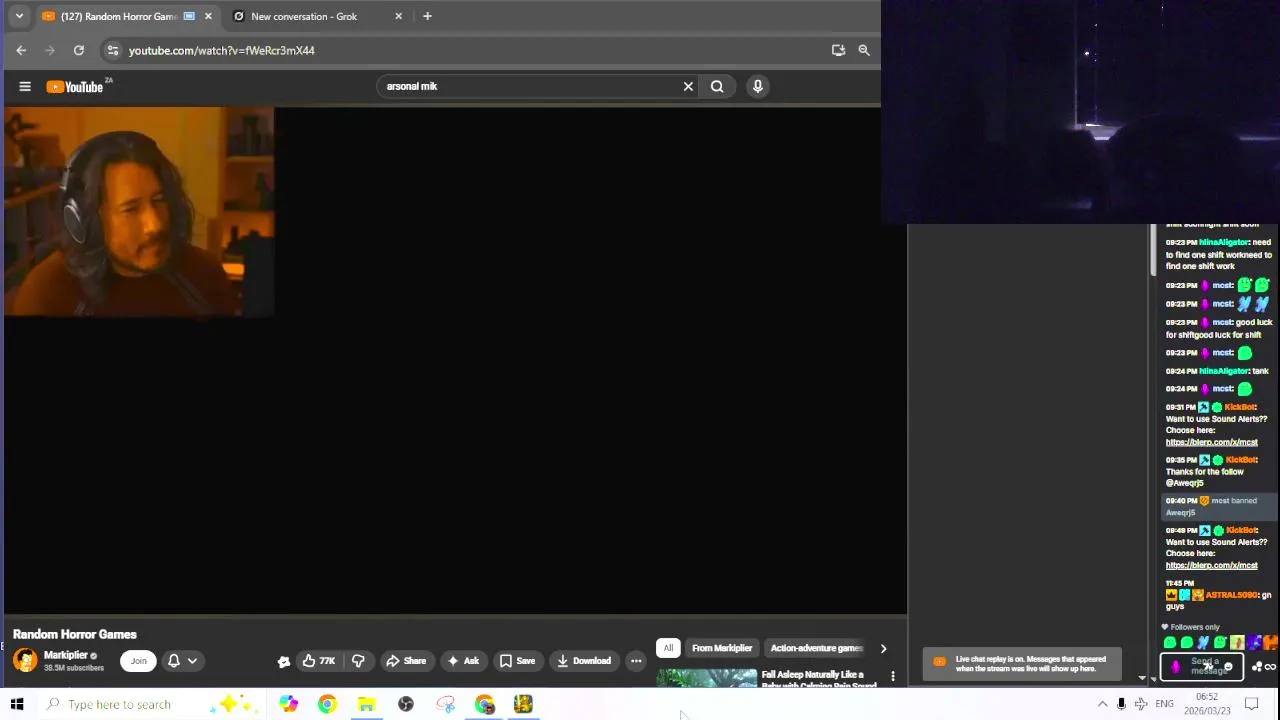Viewport: 1280px width, 720px height.
Task: Go back with the browser back arrow
Action: (x=21, y=50)
